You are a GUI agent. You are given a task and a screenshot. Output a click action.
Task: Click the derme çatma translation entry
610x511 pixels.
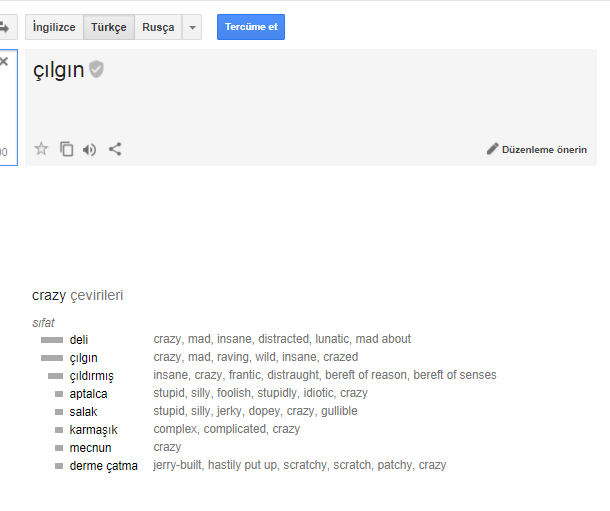coord(103,466)
